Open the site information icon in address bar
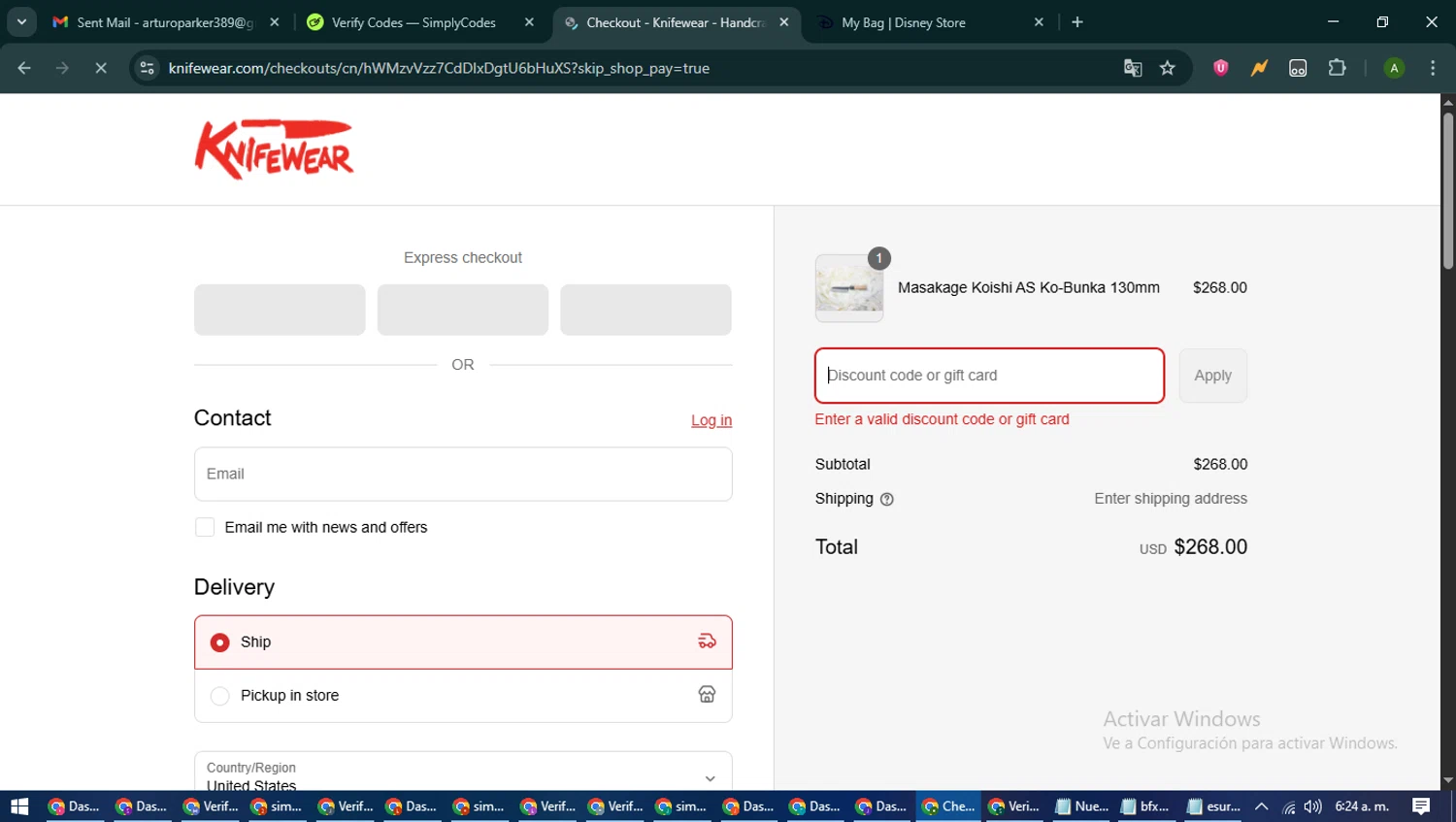This screenshot has height=822, width=1456. click(x=147, y=68)
